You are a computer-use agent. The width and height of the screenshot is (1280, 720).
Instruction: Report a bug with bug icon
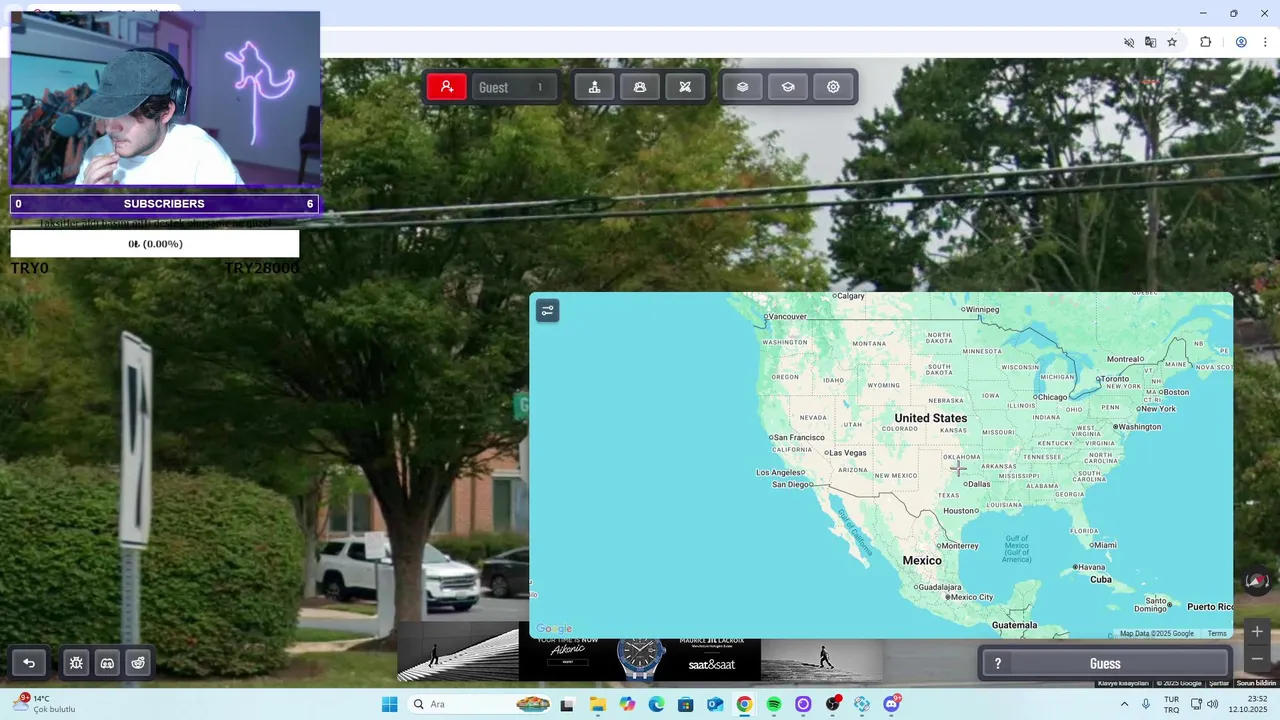76,663
